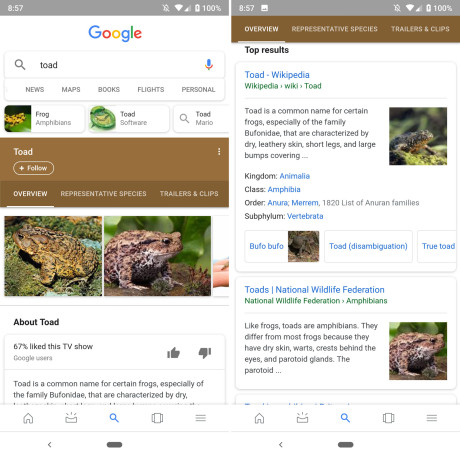Tap the Bufo bufo related chip

click(x=282, y=246)
